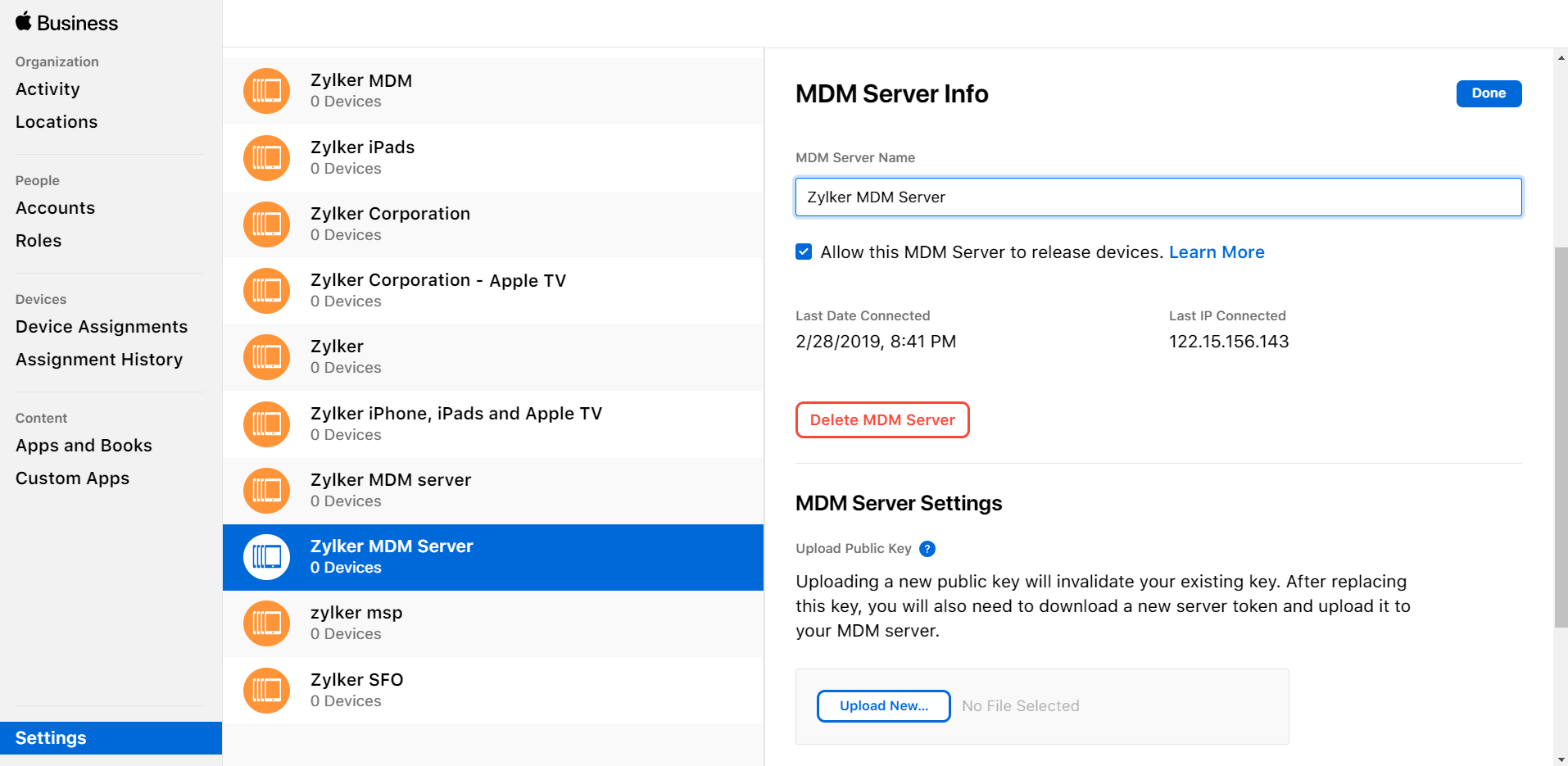Click the Upload New... button
Screen dimensions: 1568x766
click(883, 706)
